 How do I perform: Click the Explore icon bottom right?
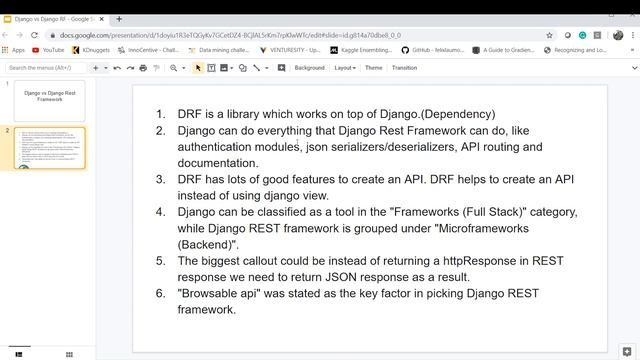coord(627,351)
